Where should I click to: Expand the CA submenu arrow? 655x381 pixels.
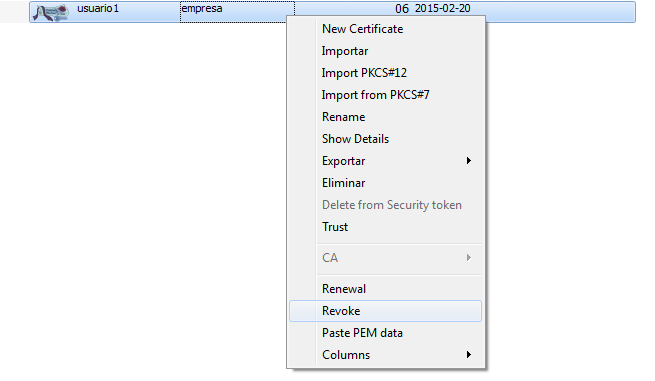click(x=469, y=258)
